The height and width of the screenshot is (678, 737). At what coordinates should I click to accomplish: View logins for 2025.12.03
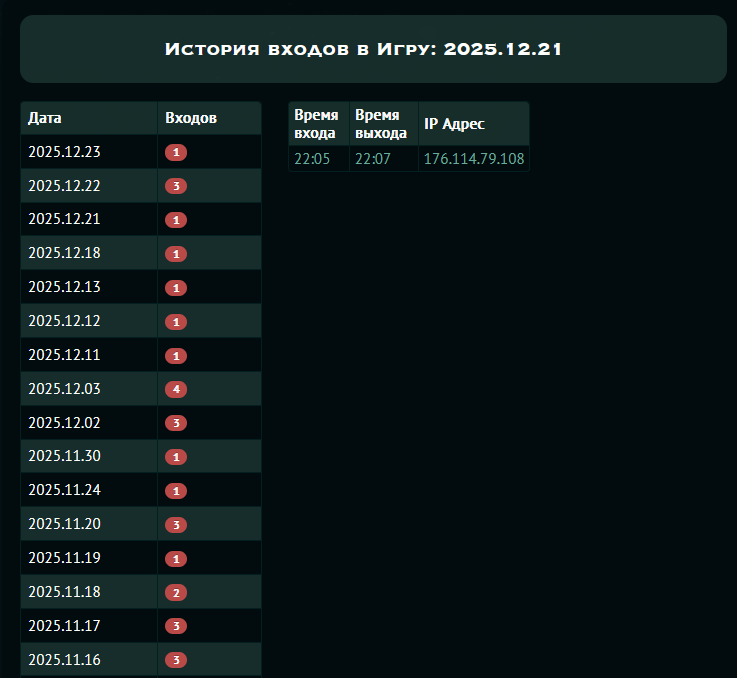click(64, 389)
